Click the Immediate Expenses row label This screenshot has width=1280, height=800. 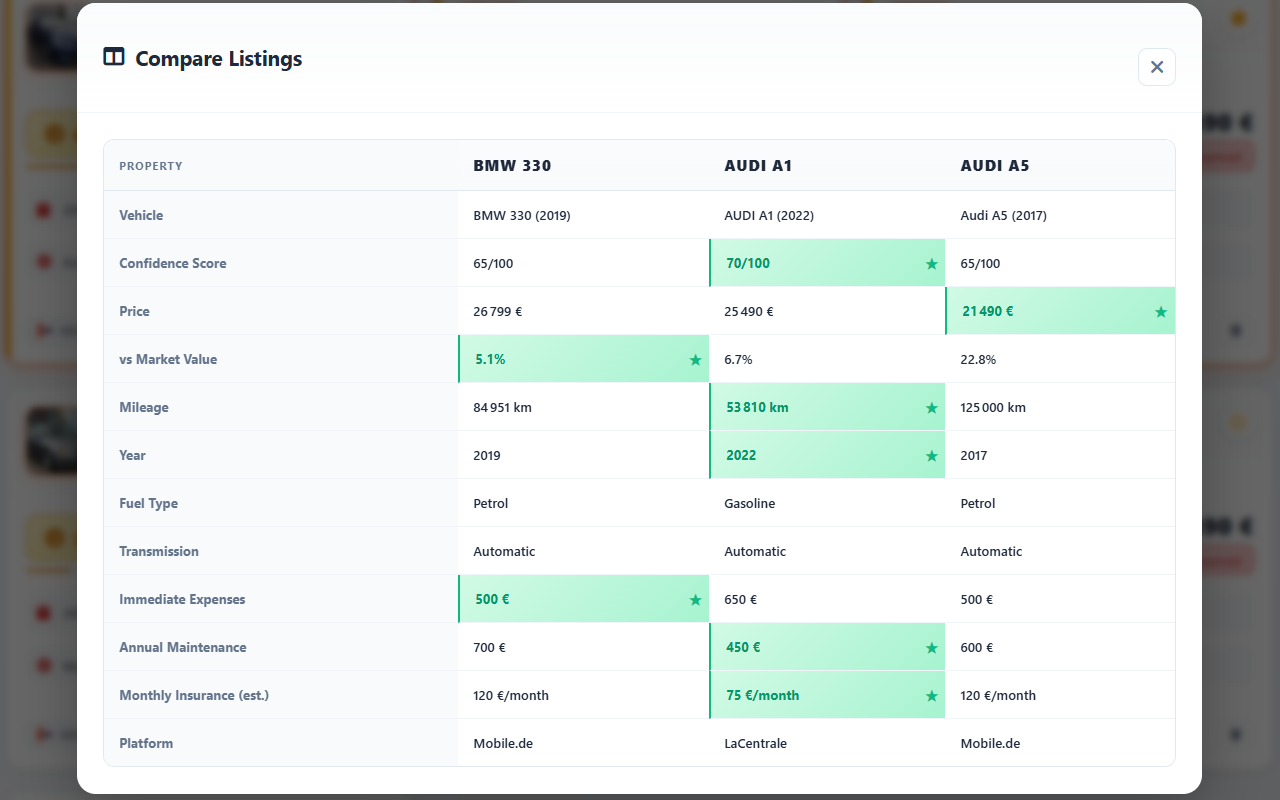[x=182, y=599]
